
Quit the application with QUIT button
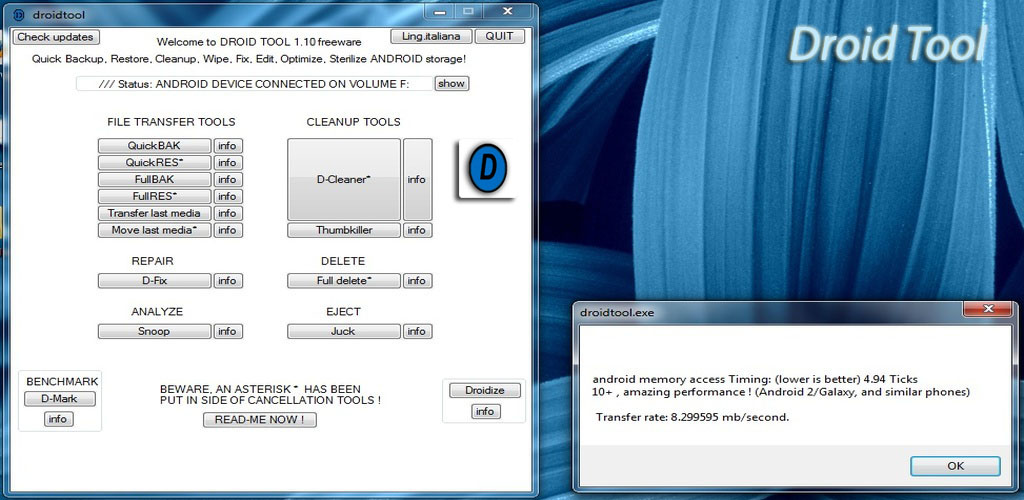(x=500, y=37)
